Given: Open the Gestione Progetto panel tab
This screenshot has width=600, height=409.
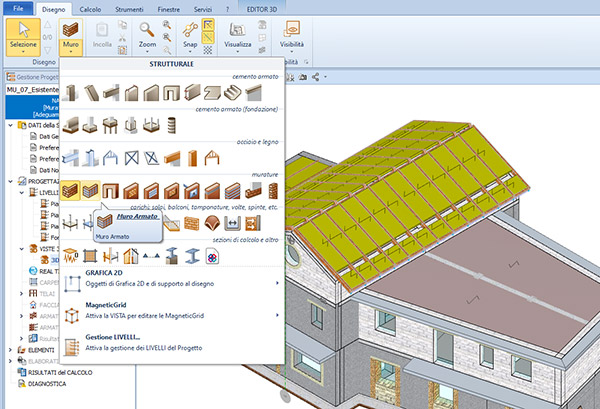Looking at the screenshot, I should pos(32,77).
